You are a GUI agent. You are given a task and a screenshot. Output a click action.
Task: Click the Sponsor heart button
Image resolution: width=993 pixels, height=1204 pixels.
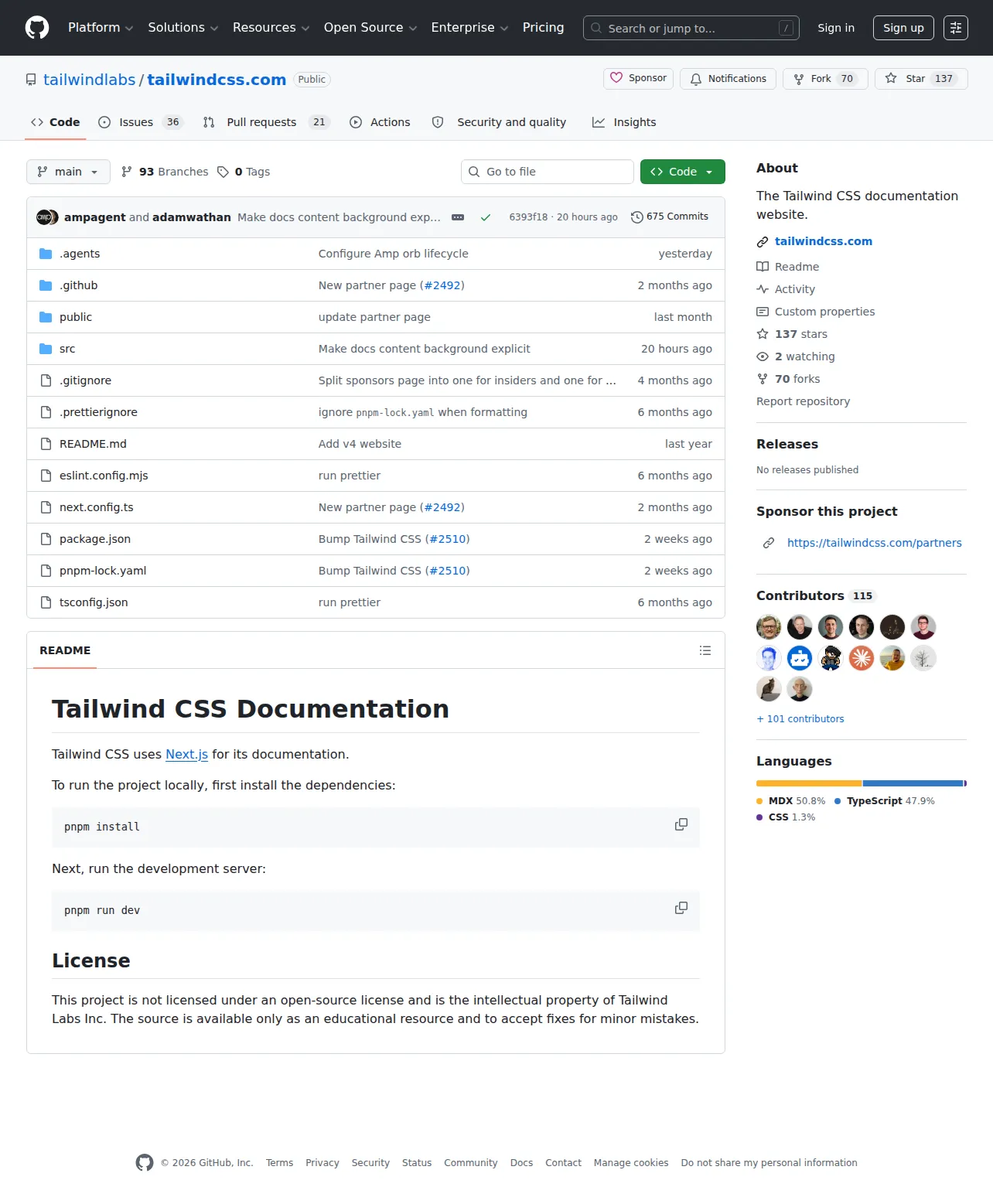click(x=638, y=78)
